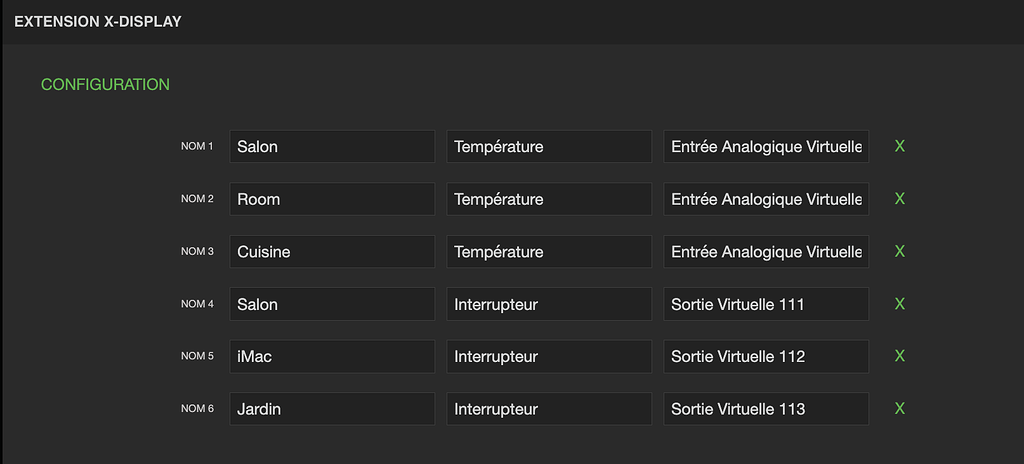Click NOM 4 Salon name field
The height and width of the screenshot is (464, 1024).
pyautogui.click(x=332, y=304)
